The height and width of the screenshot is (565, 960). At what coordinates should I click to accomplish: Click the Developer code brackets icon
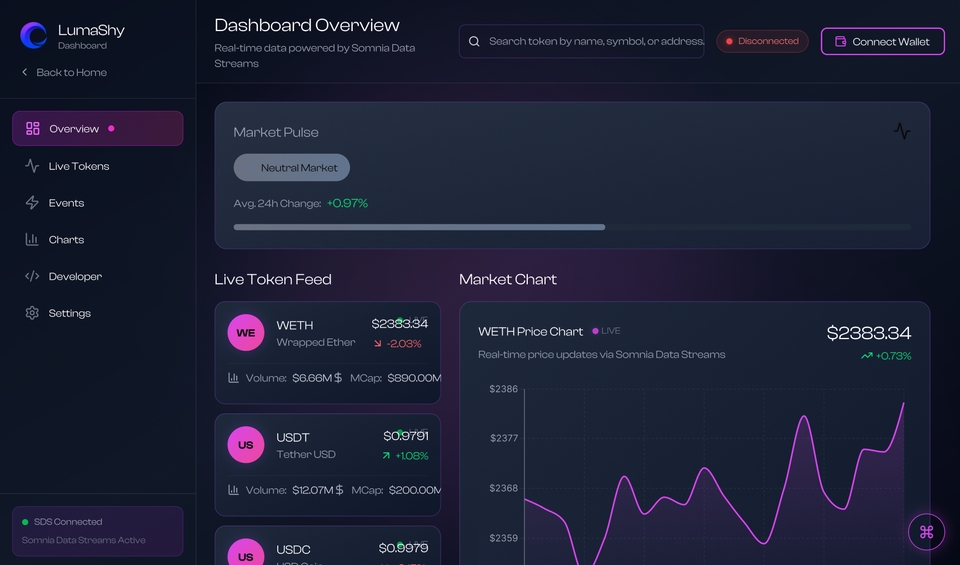click(x=32, y=276)
